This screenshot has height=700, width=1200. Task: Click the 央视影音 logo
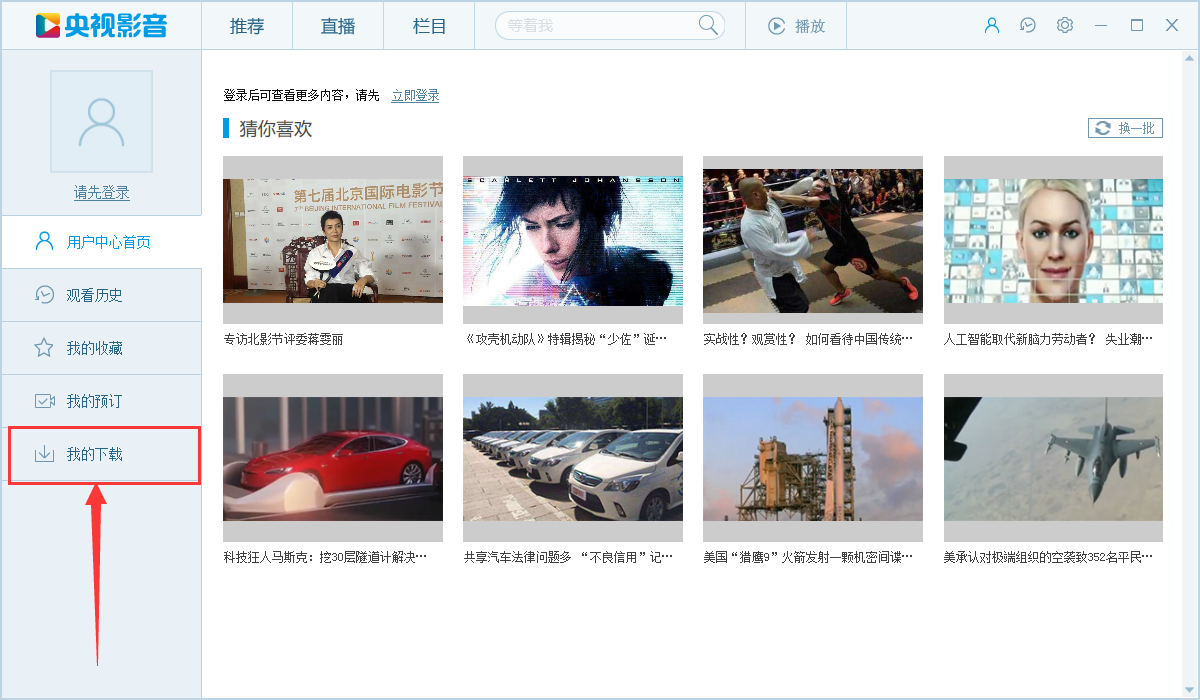100,25
